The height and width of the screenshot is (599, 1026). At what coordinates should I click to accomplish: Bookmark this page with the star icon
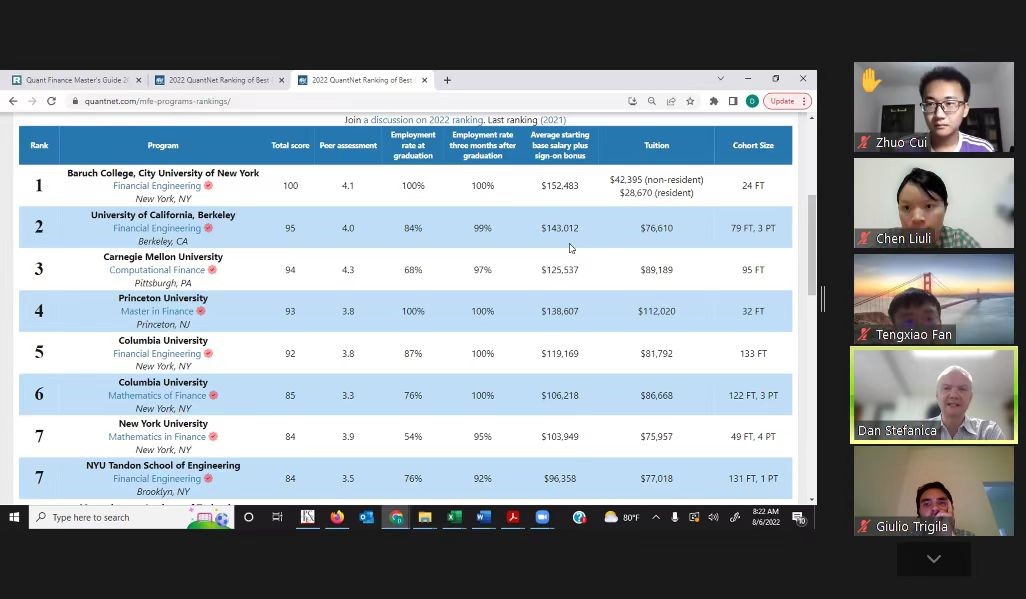tap(690, 101)
